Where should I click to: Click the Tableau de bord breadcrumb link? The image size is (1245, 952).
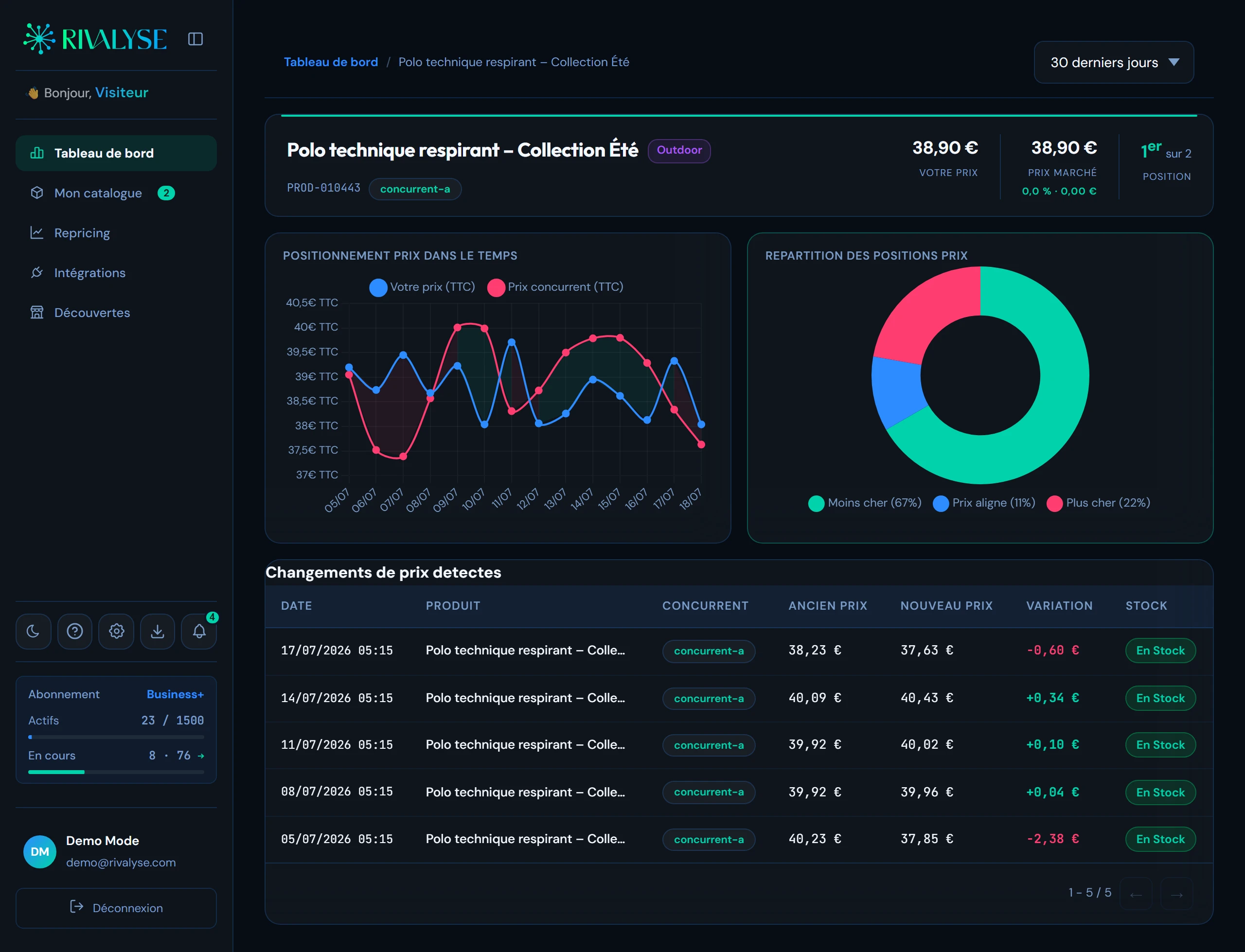331,62
